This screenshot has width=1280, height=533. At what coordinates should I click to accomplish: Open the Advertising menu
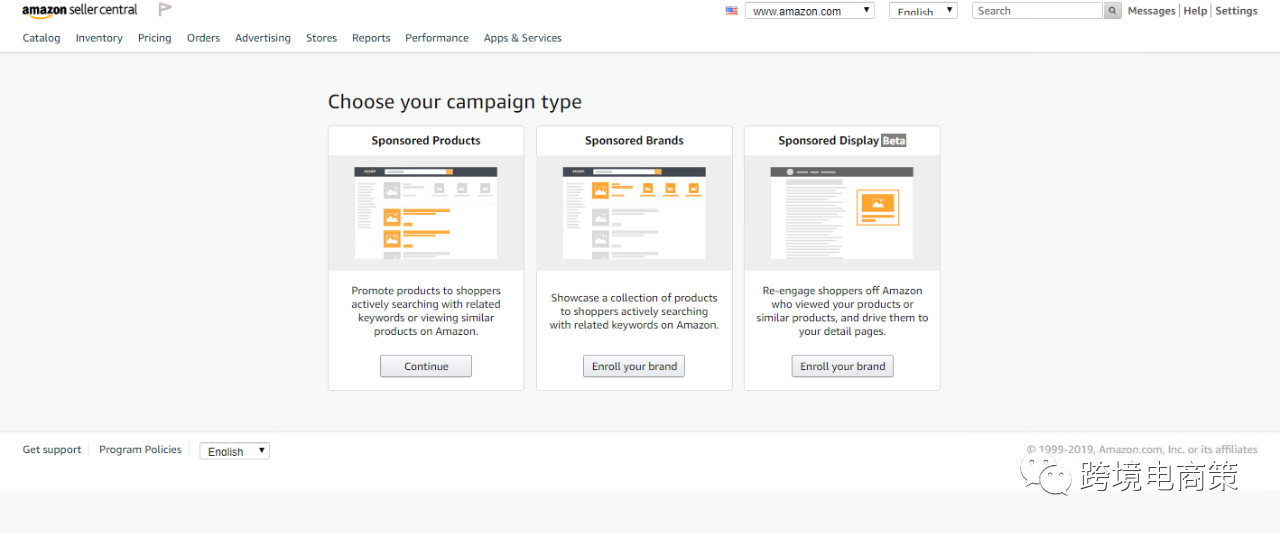[x=263, y=38]
